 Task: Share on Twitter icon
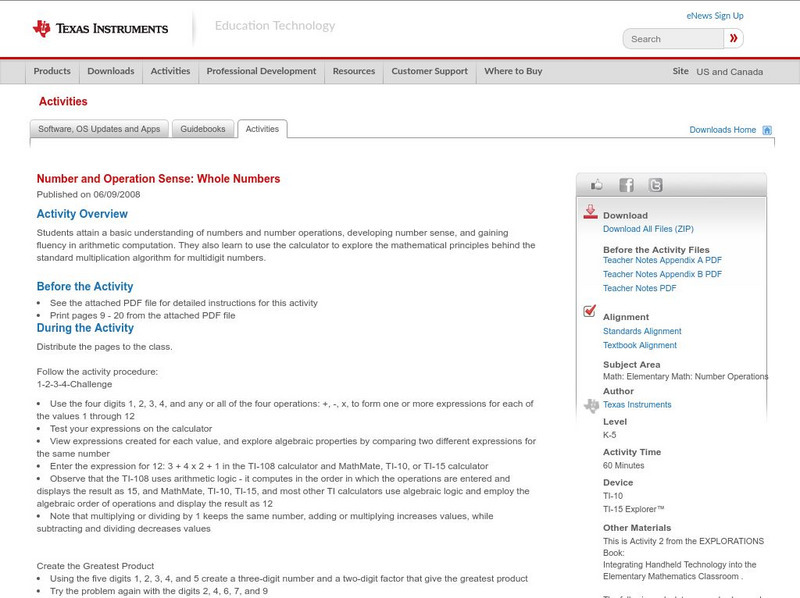click(x=655, y=185)
